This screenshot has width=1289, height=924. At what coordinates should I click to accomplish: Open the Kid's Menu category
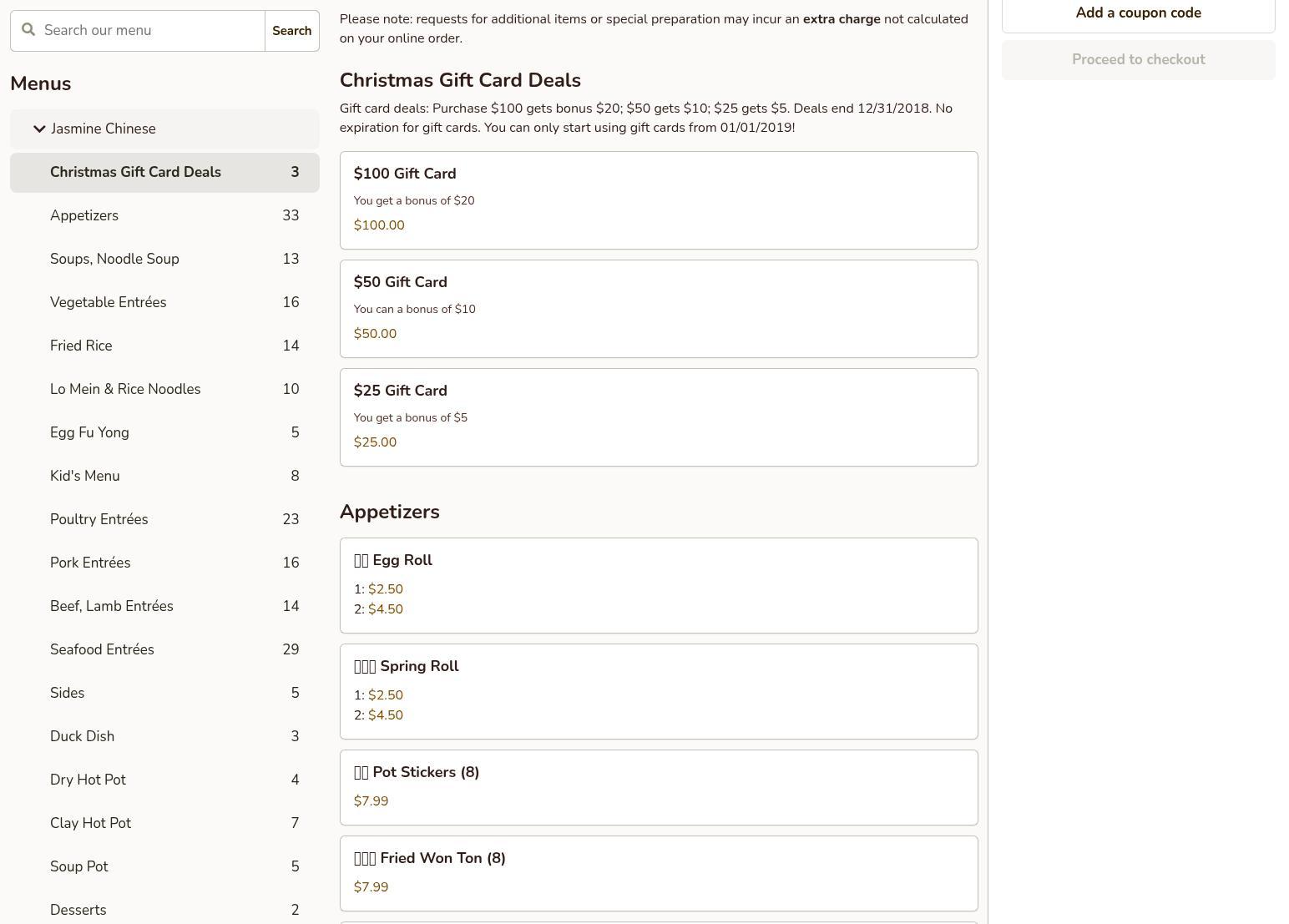(x=84, y=476)
